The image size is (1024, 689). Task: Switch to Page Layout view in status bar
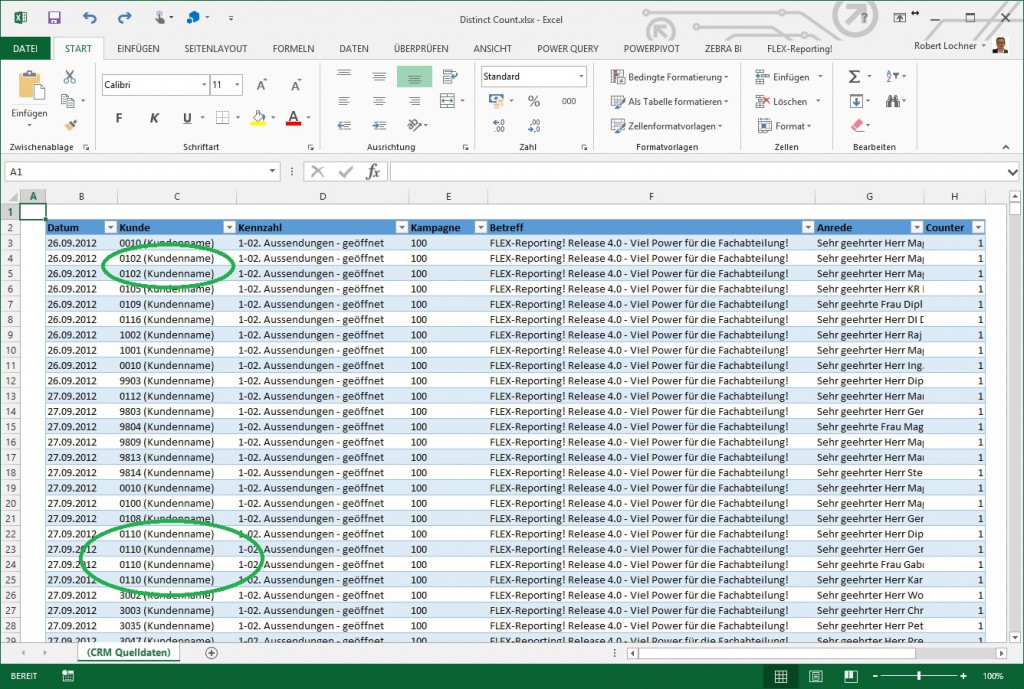pos(816,676)
